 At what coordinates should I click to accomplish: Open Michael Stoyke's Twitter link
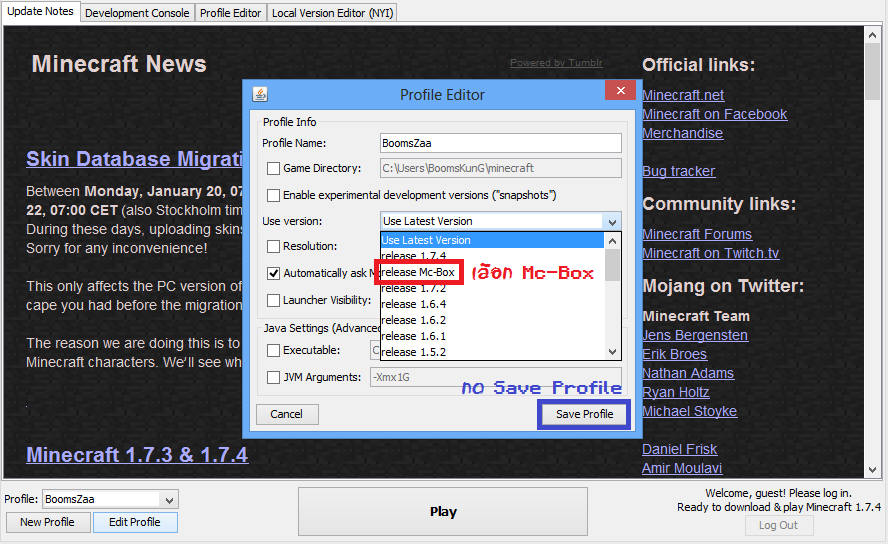click(690, 411)
